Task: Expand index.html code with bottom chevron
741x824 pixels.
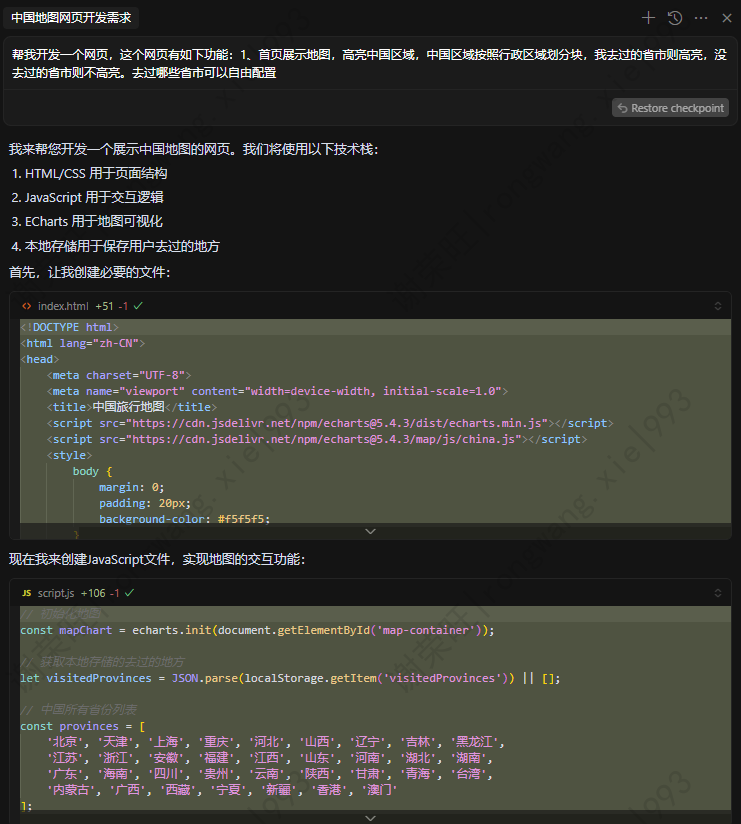Action: pyautogui.click(x=370, y=531)
